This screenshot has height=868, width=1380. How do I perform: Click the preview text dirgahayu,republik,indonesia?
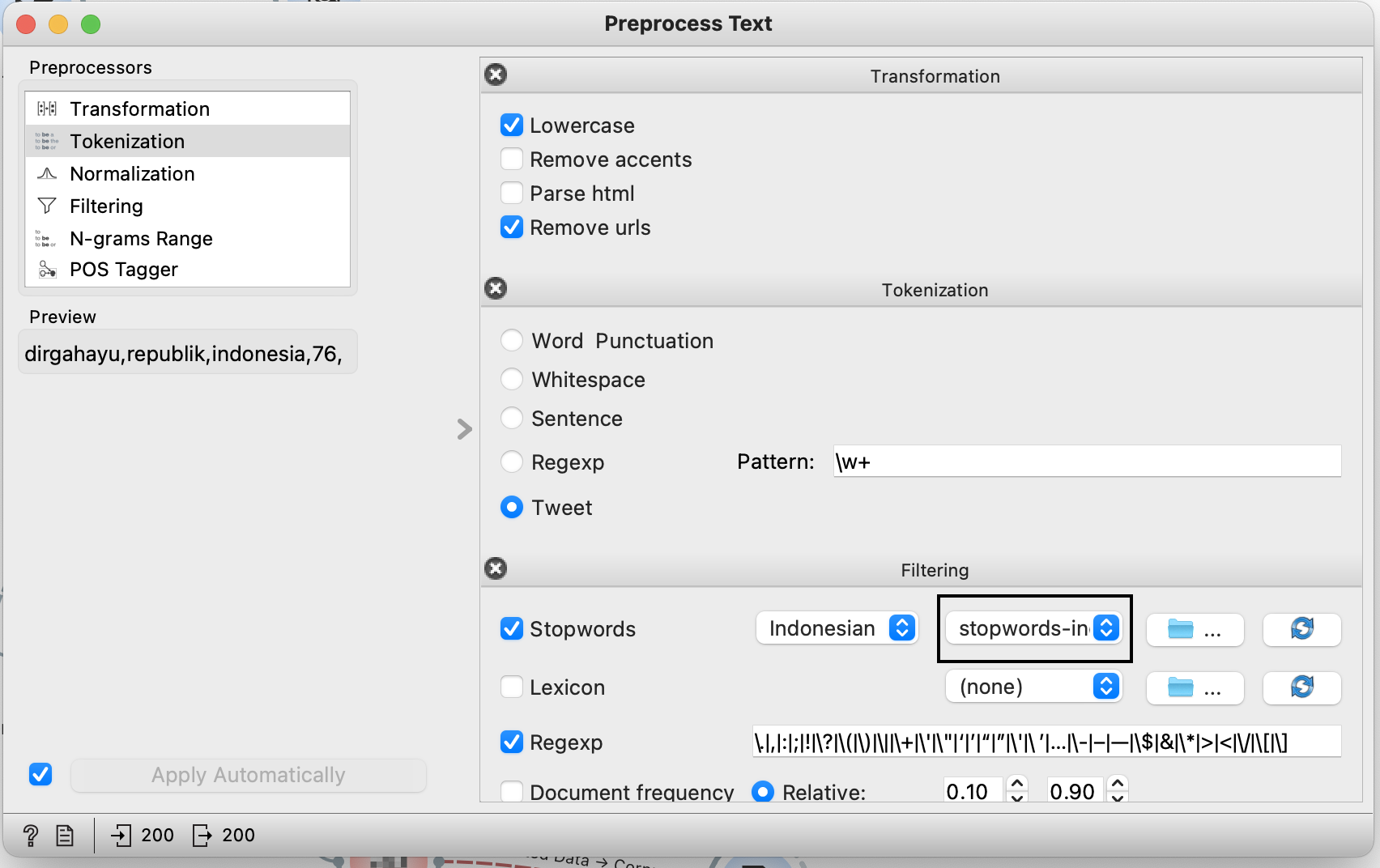click(183, 354)
